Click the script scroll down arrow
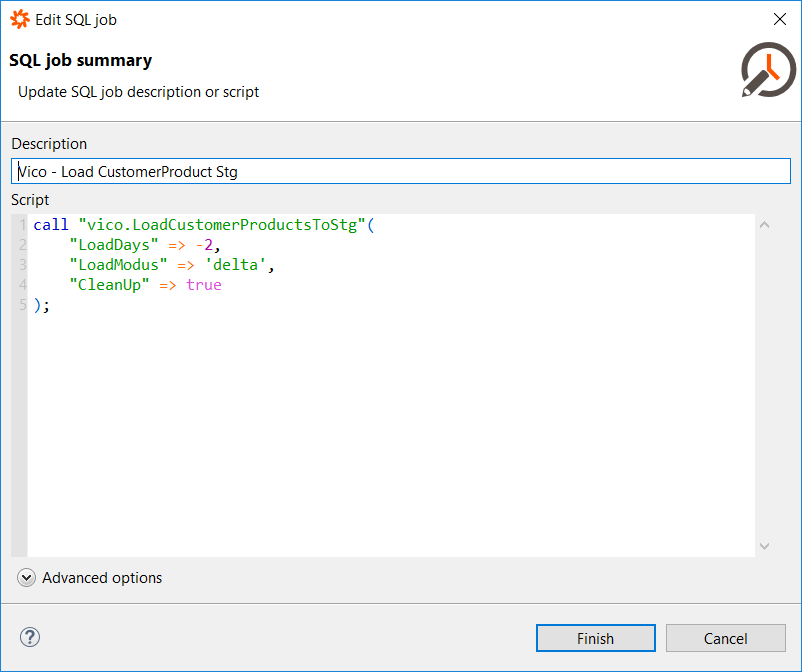Viewport: 802px width, 672px height. coord(765,546)
